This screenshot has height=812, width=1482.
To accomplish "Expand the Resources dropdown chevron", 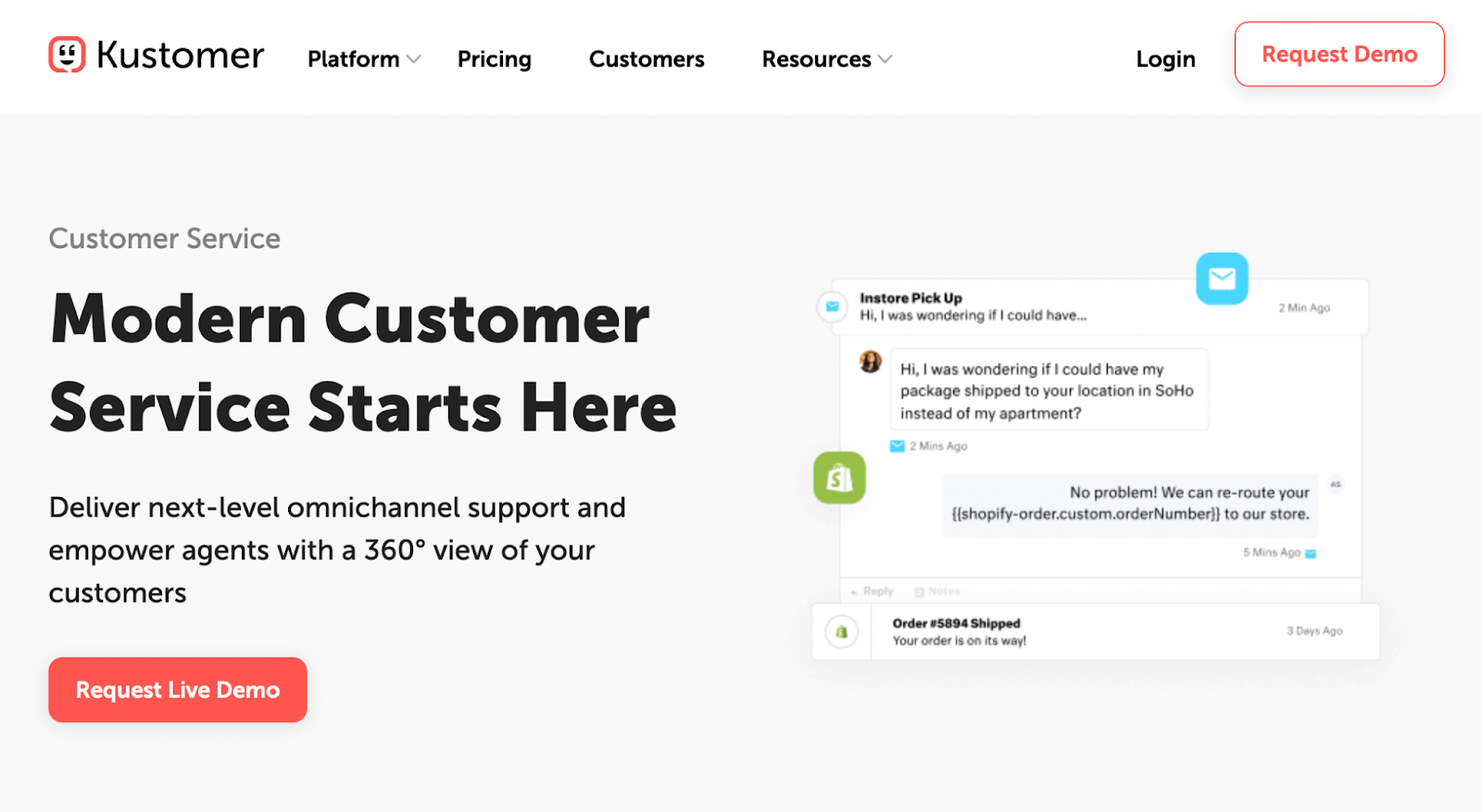I will pyautogui.click(x=885, y=59).
